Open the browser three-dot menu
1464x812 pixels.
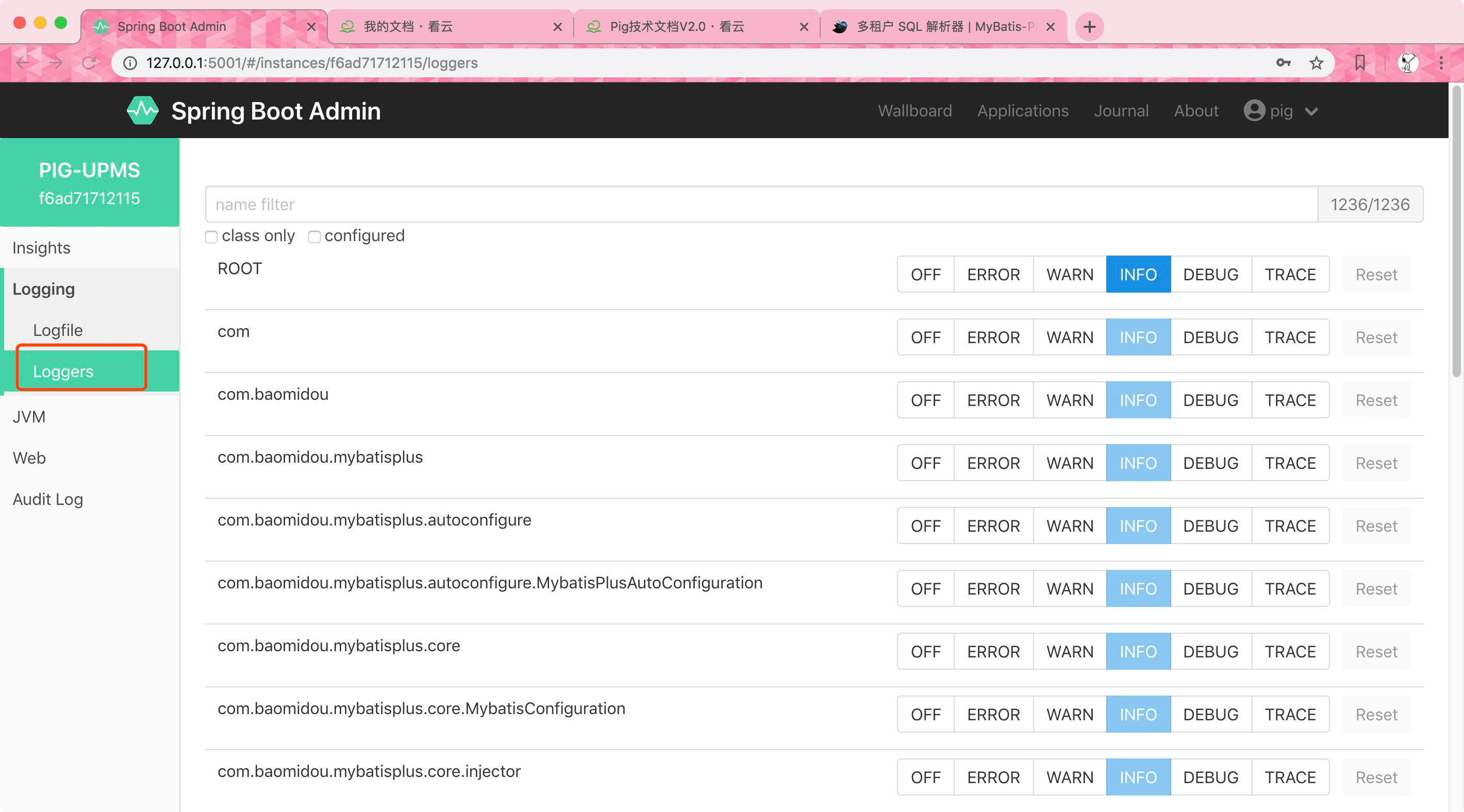(1441, 62)
